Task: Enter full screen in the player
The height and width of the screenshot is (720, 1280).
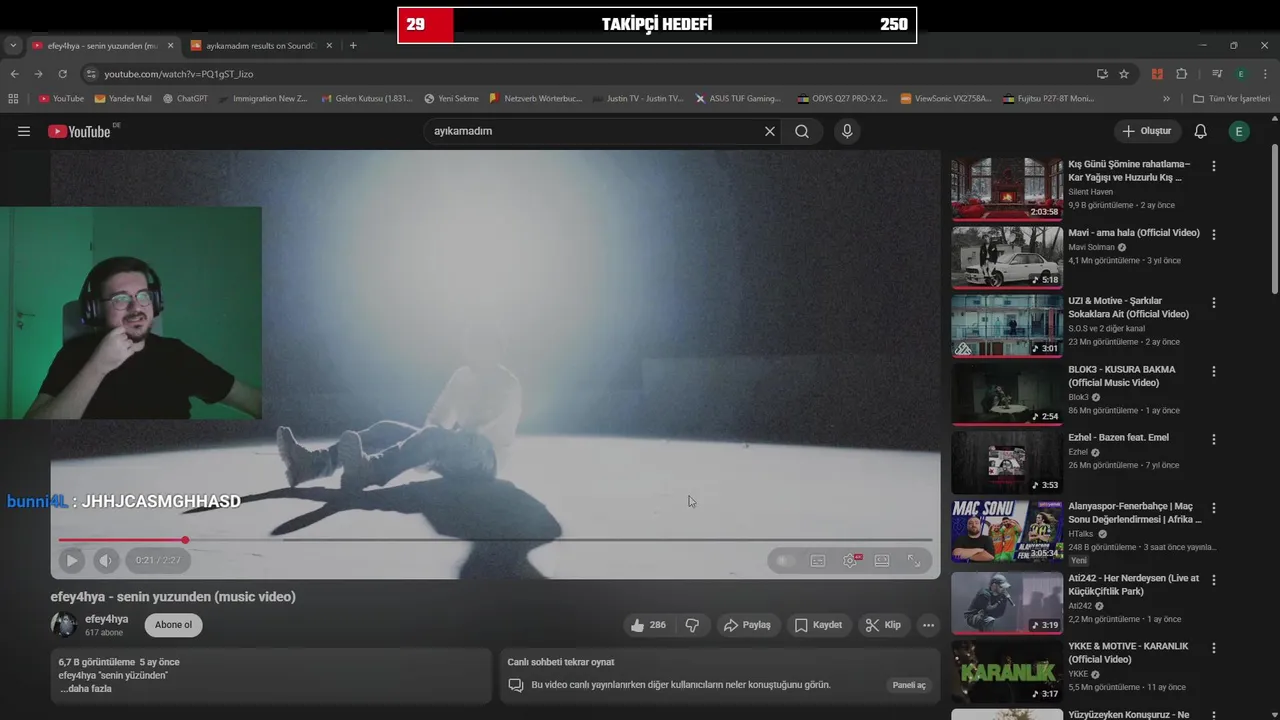Action: point(914,561)
